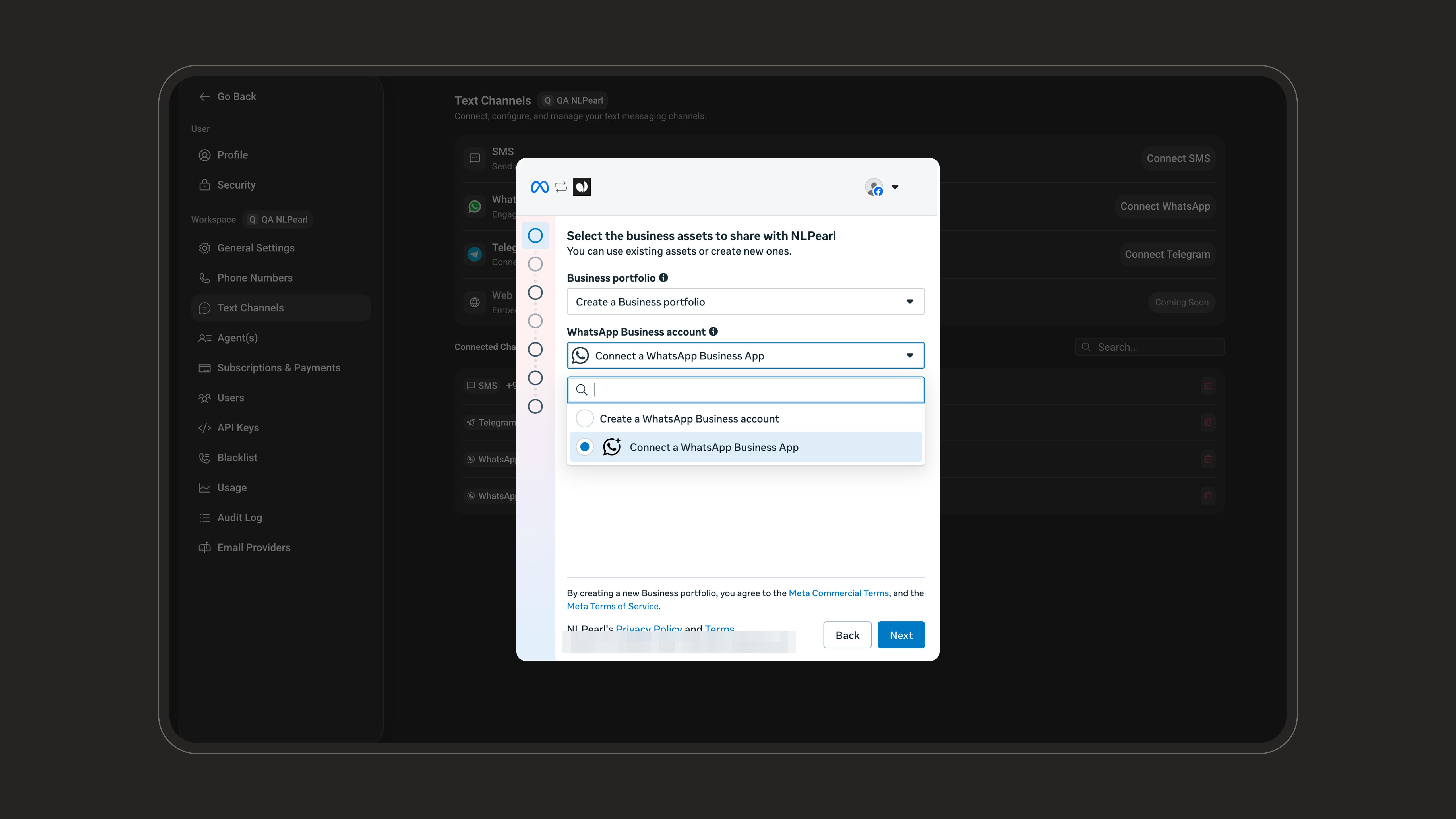This screenshot has width=1456, height=819.
Task: Click the Connect SMS button
Action: [1178, 158]
